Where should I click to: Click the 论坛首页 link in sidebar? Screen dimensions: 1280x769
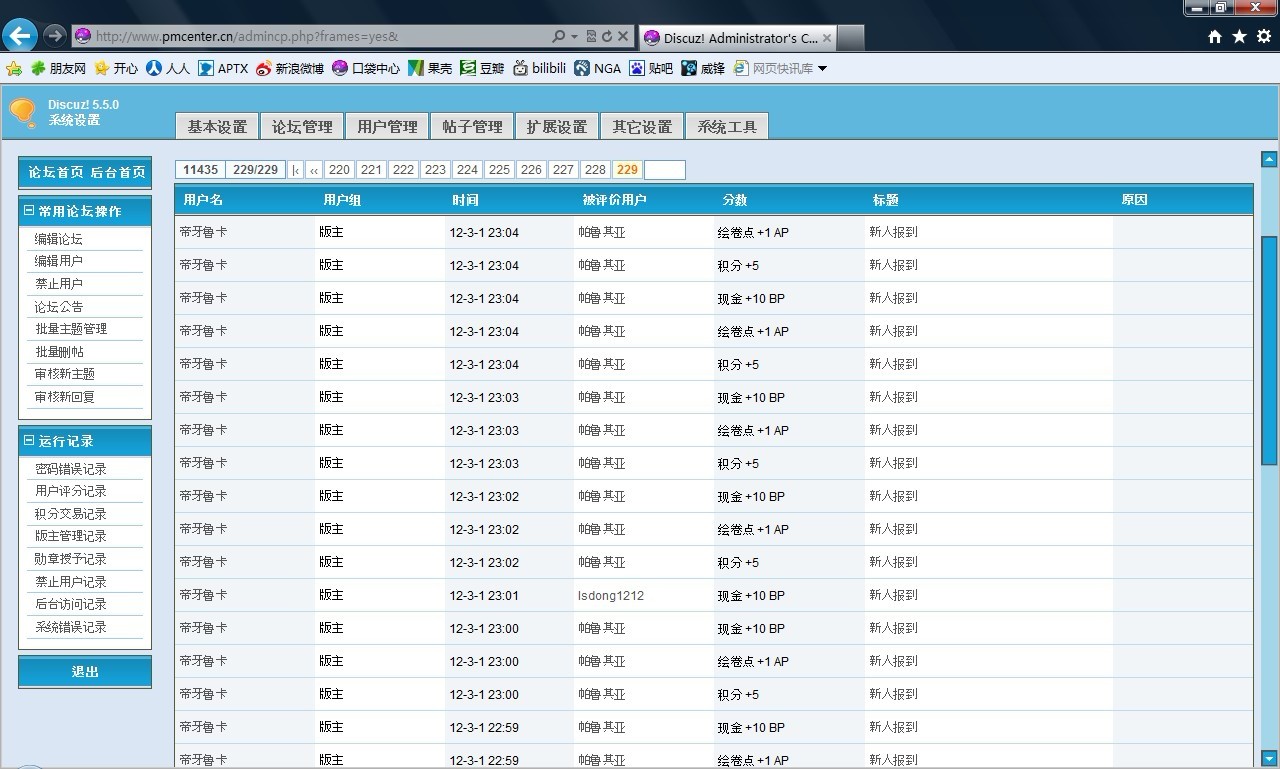click(x=56, y=172)
